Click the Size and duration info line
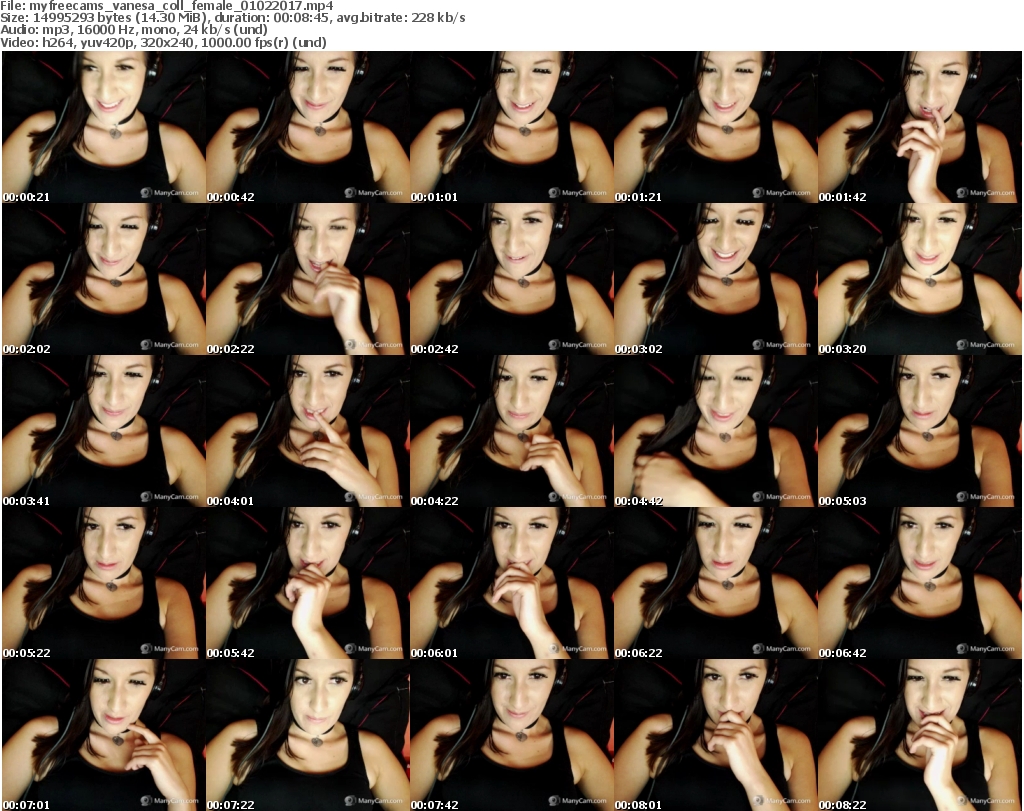This screenshot has width=1024, height=811. click(232, 18)
